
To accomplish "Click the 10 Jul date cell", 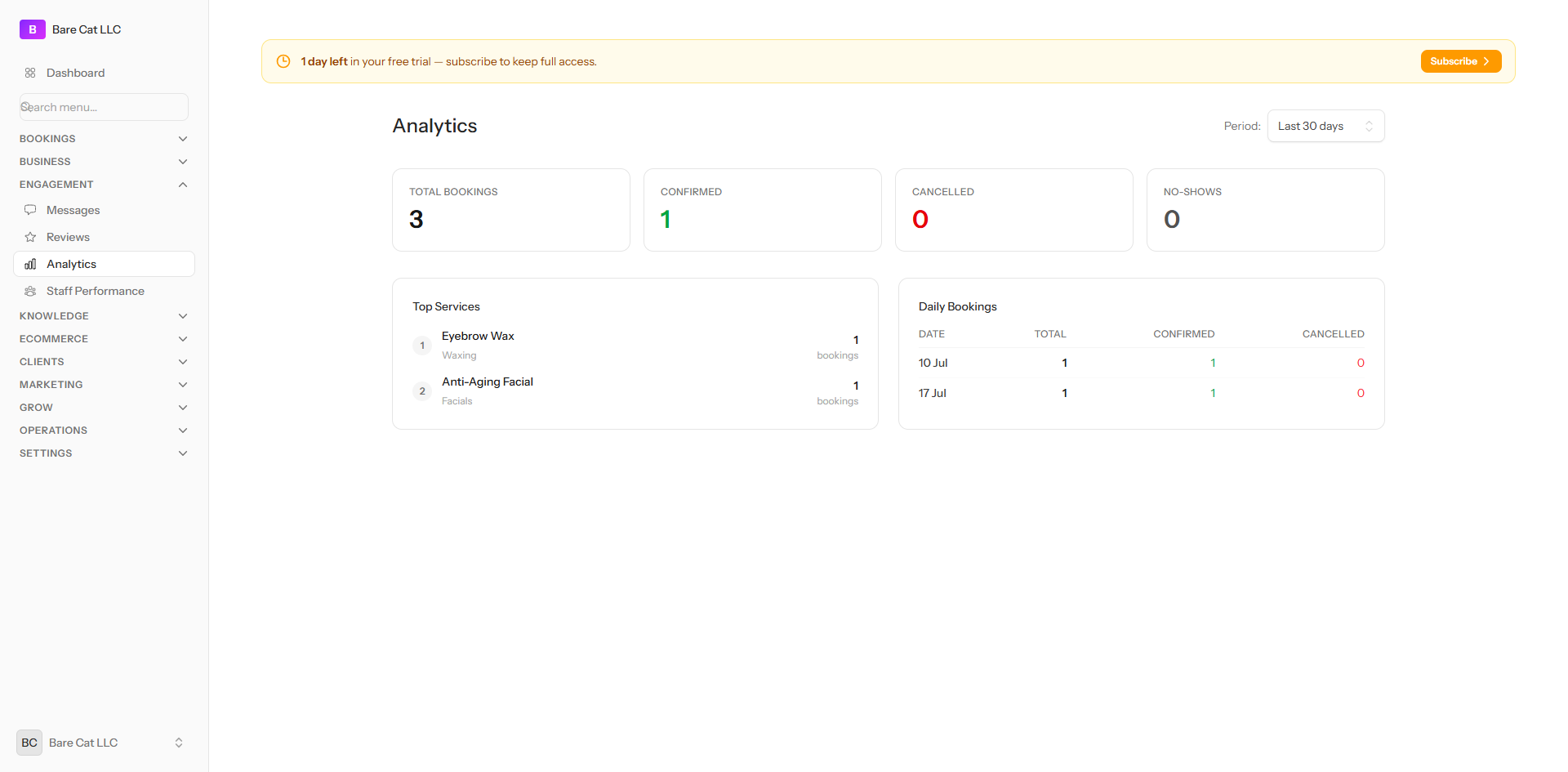I will click(x=933, y=363).
